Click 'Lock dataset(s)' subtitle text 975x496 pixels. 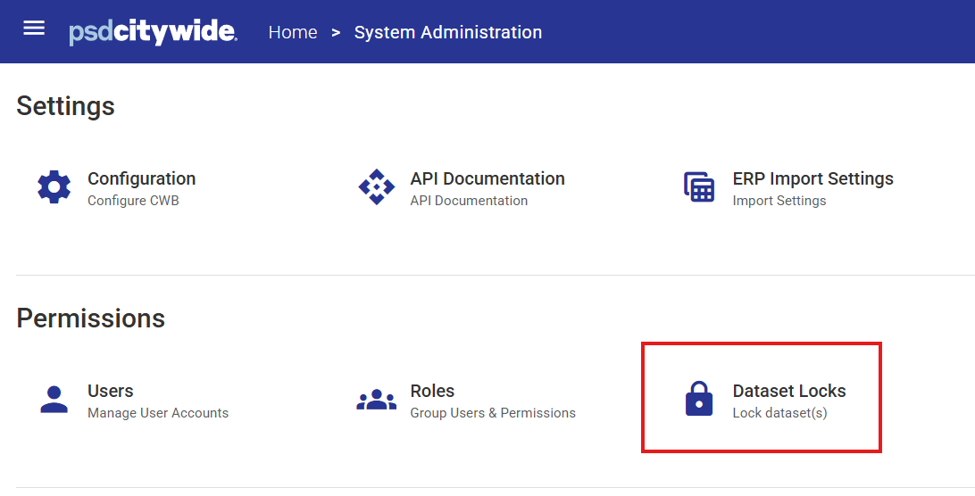780,413
